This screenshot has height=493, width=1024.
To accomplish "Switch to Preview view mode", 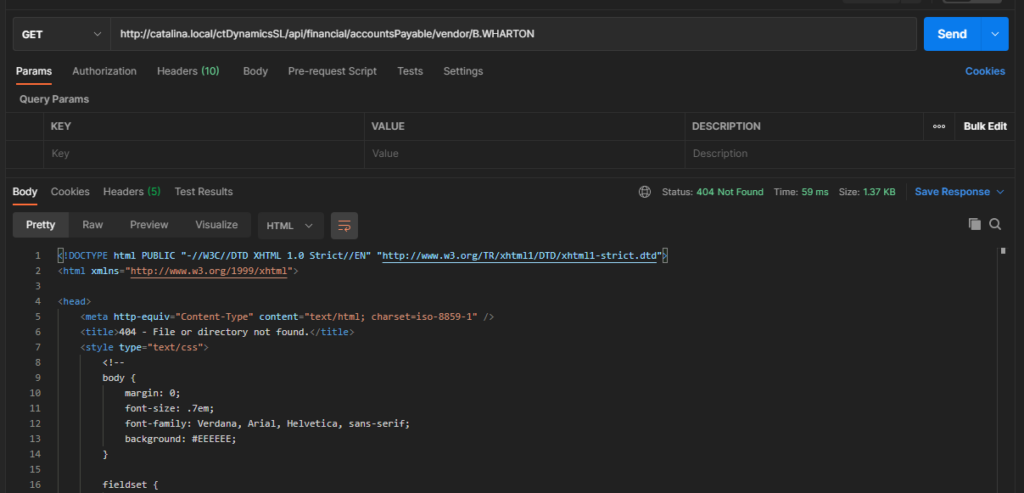I will 149,225.
